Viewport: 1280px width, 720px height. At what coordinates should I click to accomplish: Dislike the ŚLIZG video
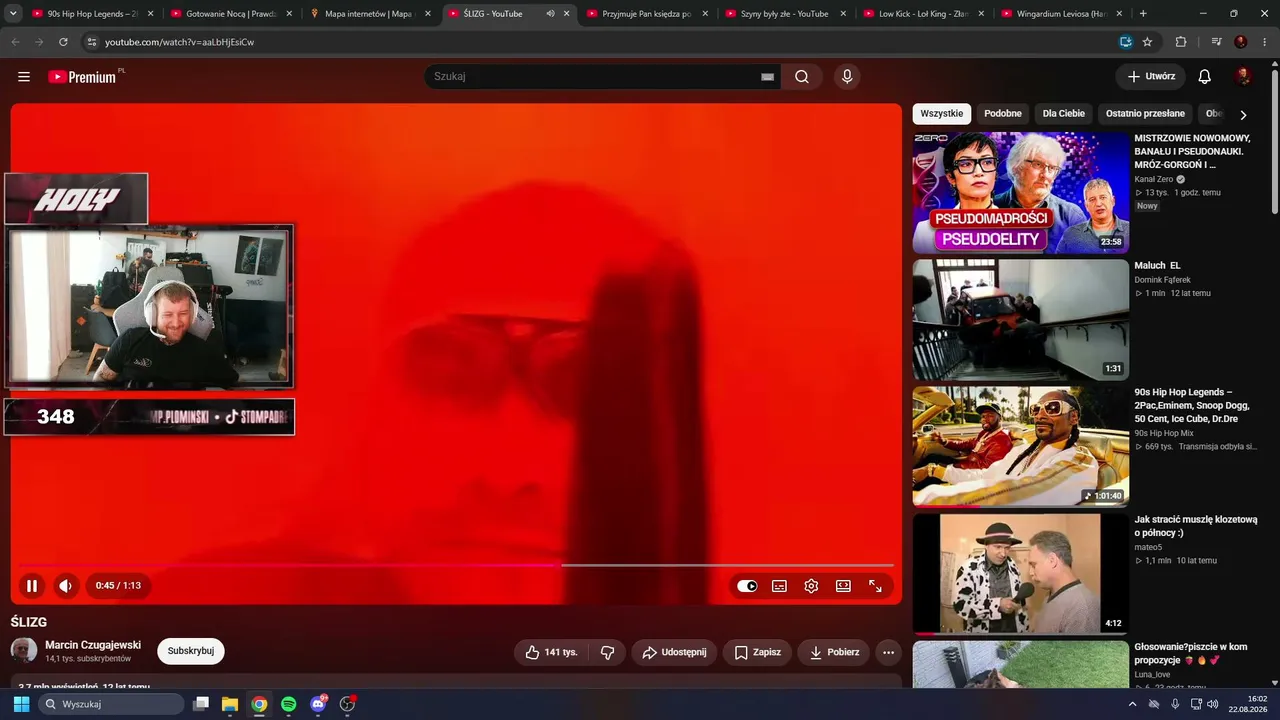tap(607, 652)
